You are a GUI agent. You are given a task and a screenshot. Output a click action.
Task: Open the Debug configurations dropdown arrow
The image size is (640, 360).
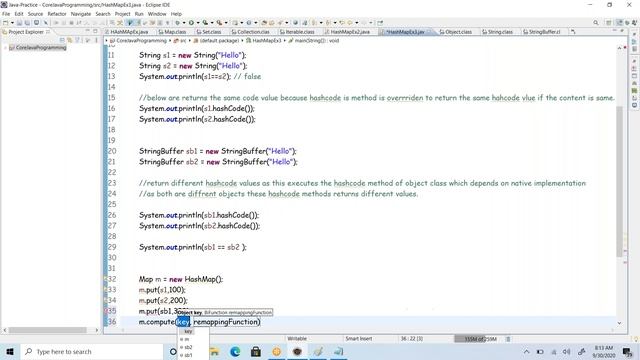(x=184, y=23)
